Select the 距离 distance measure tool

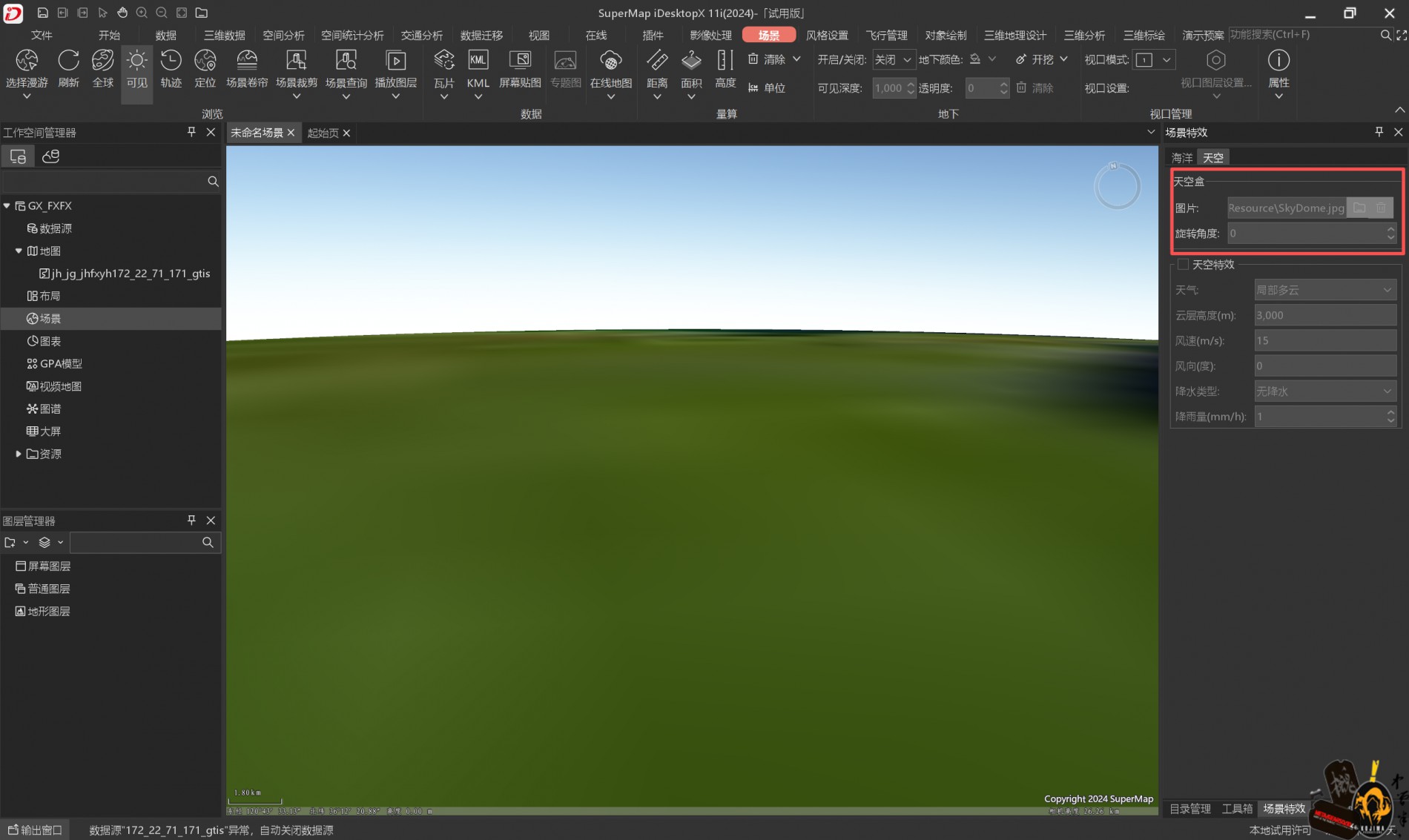point(657,62)
